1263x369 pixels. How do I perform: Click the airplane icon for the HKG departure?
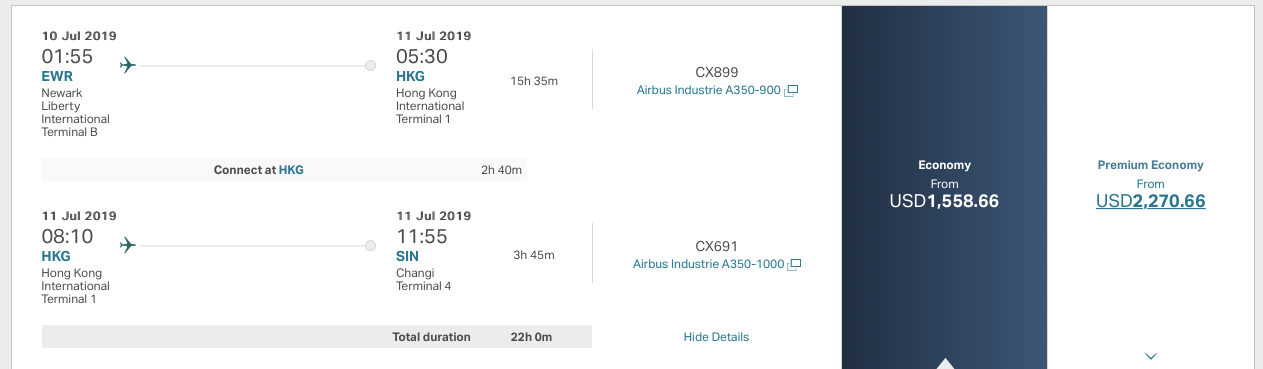pos(127,245)
